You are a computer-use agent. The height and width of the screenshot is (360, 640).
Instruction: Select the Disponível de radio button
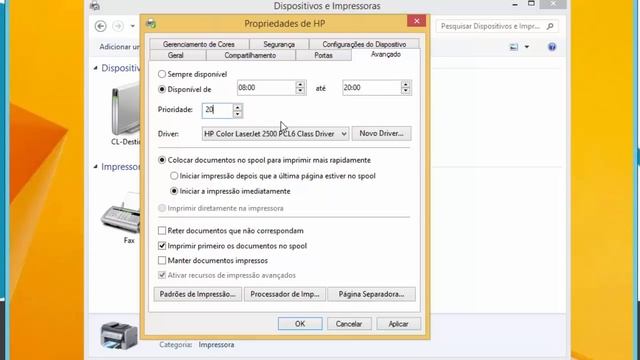162,89
